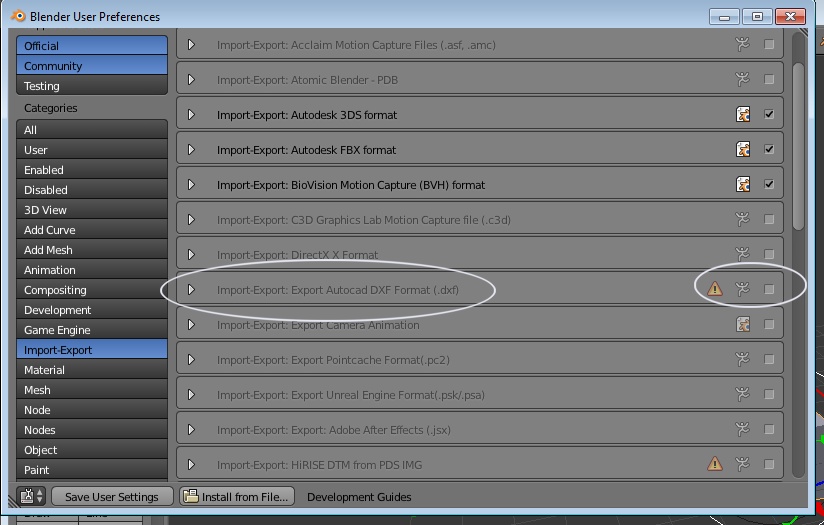
Task: Expand the Export Camera Animation addon details
Action: tap(191, 325)
